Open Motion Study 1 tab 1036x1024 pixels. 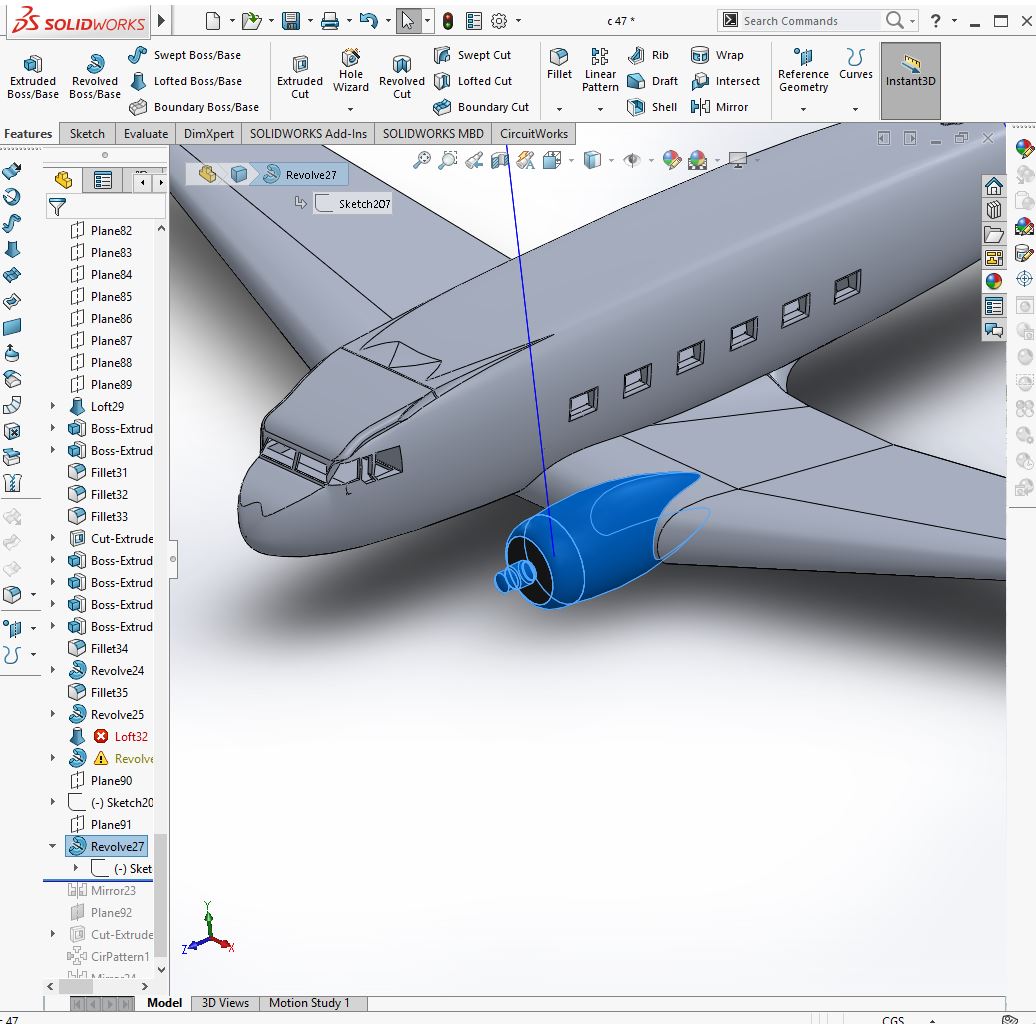[x=309, y=1003]
